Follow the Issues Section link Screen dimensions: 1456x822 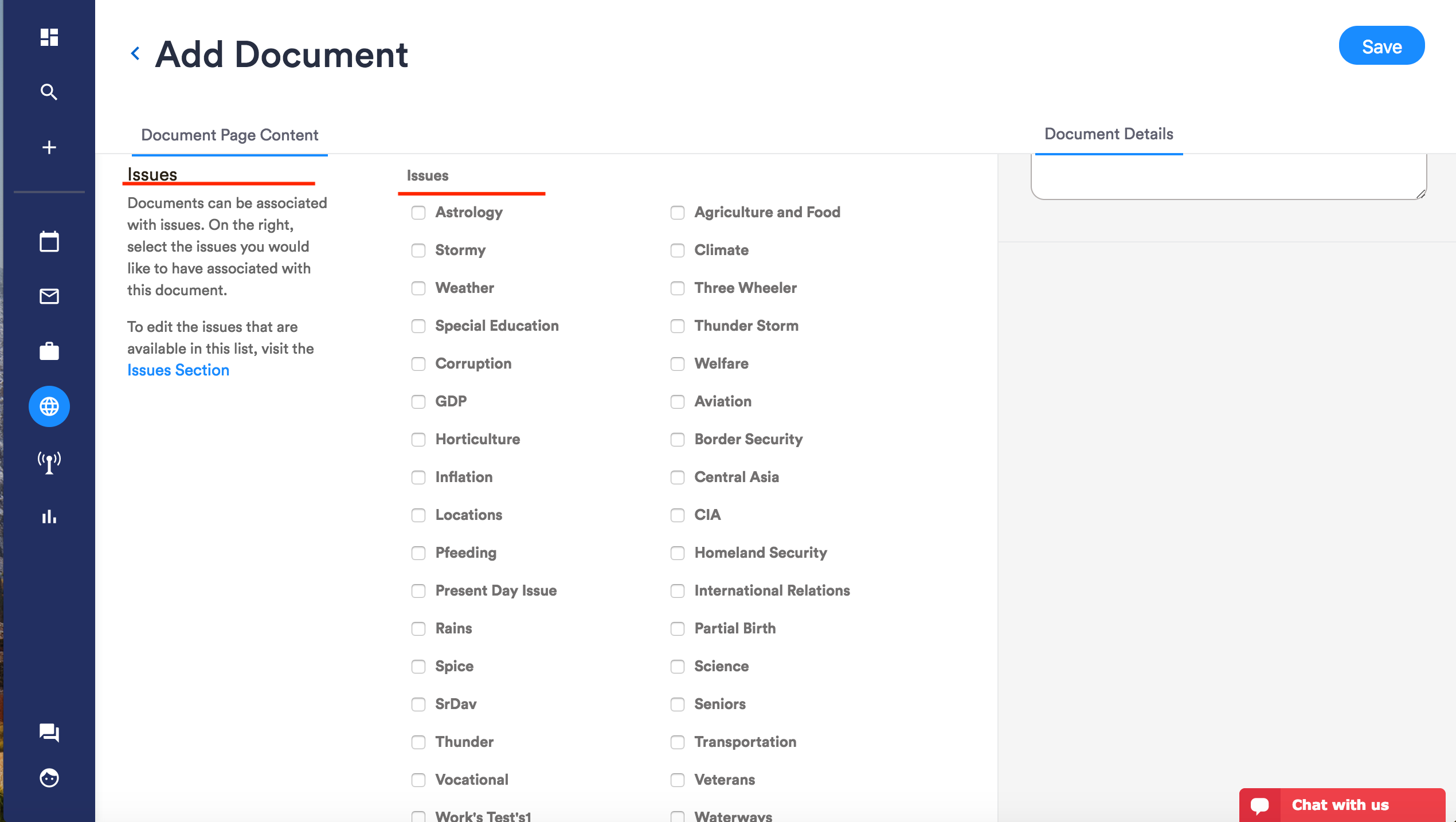click(178, 370)
